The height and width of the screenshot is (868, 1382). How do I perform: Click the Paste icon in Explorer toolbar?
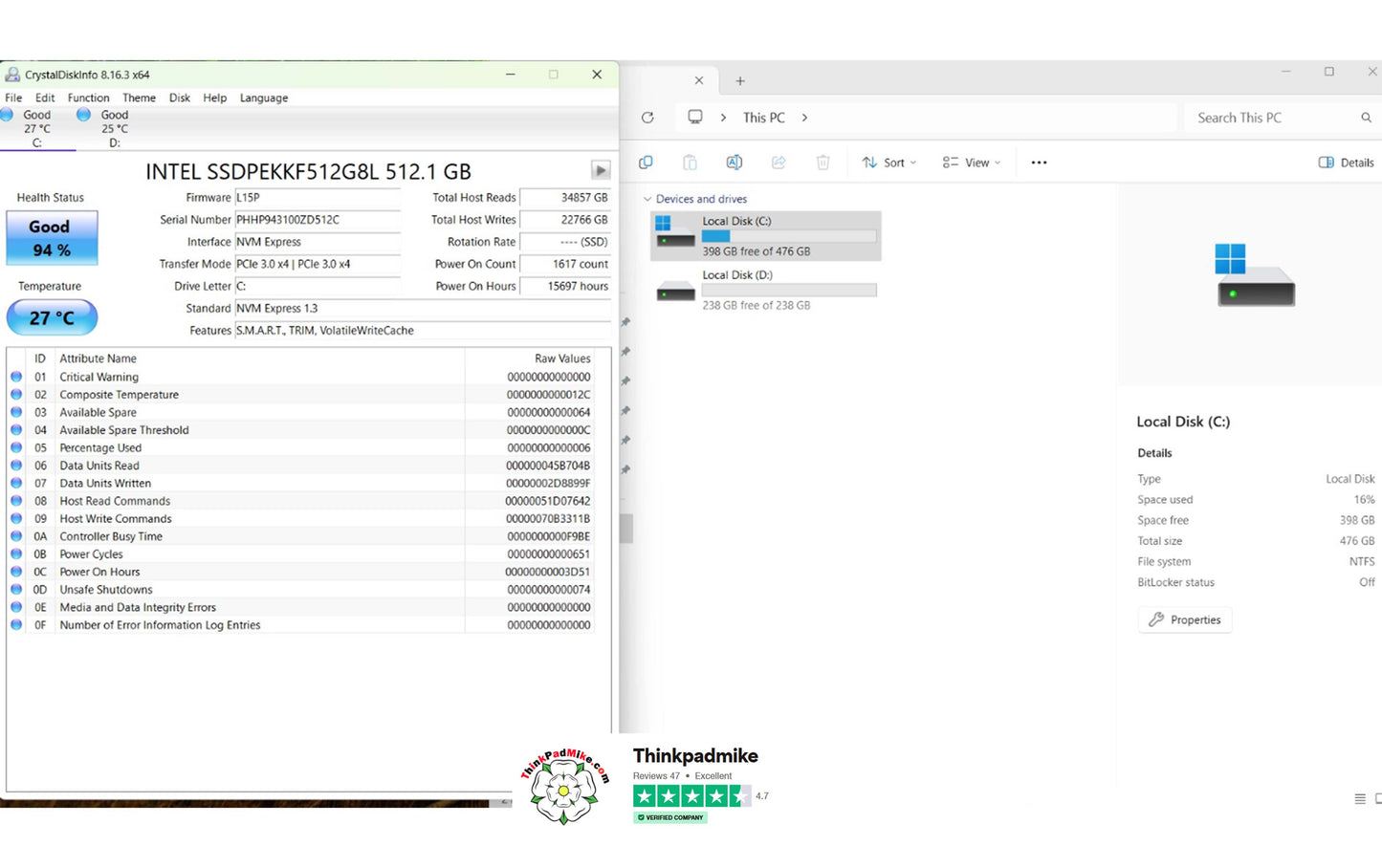690,163
